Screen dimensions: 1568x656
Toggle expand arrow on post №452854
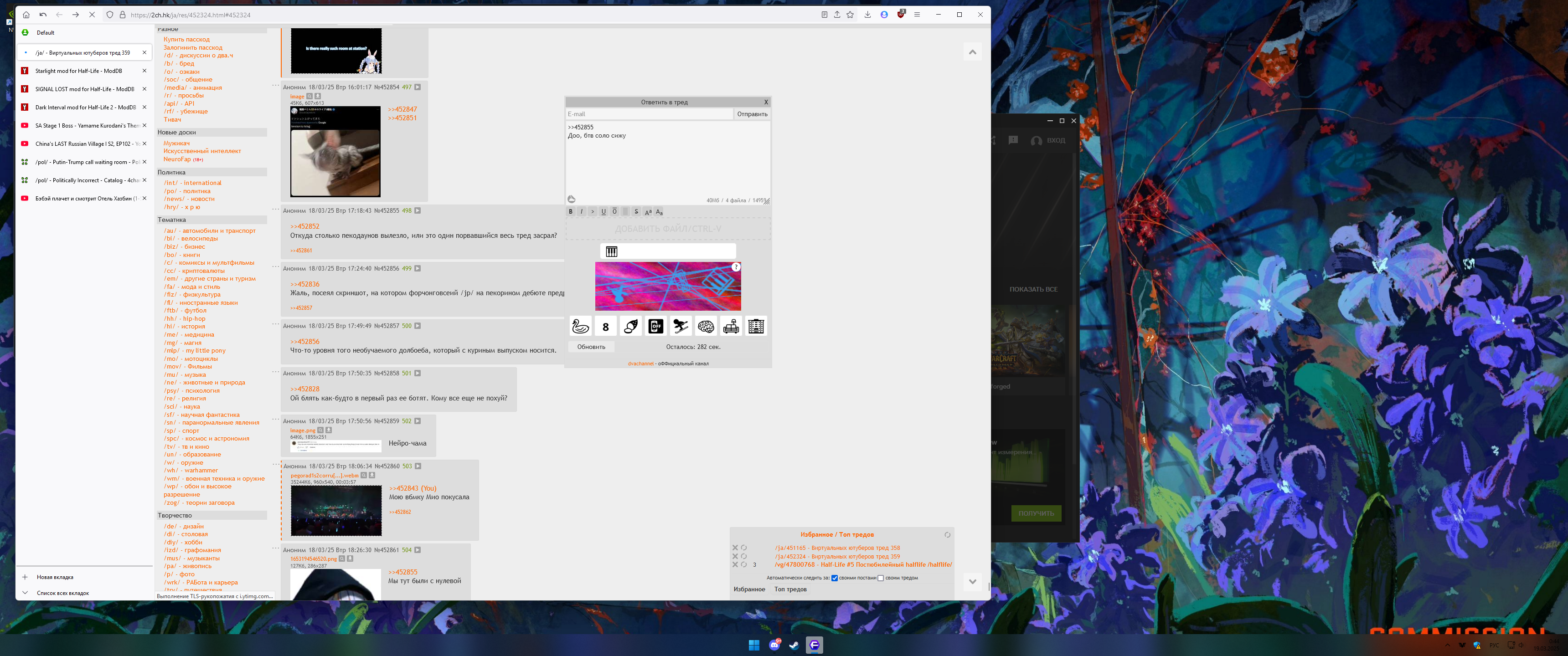[418, 87]
